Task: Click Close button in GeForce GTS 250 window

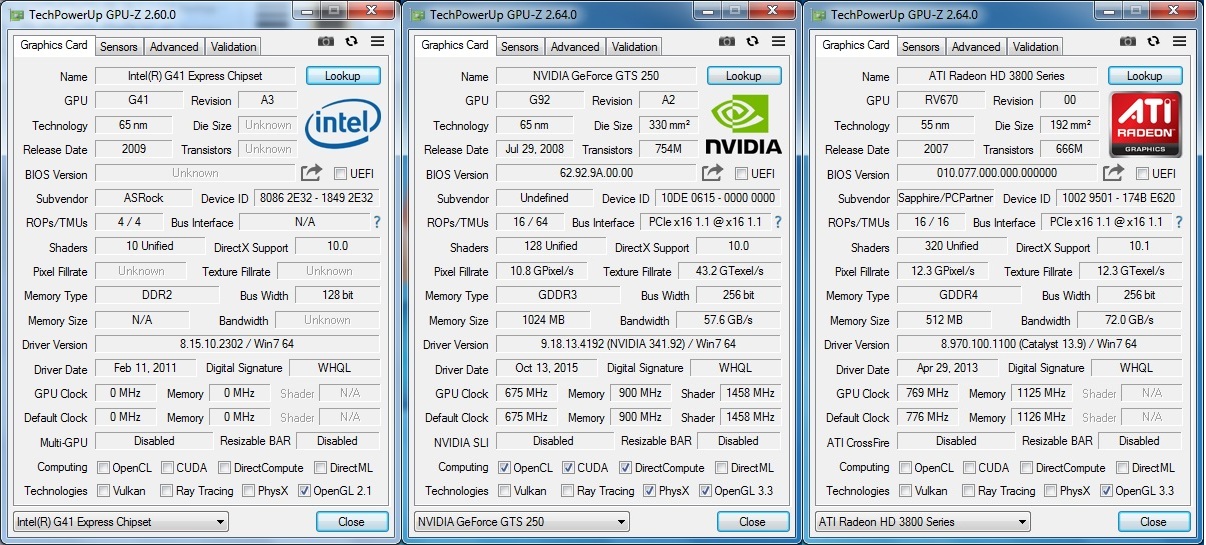Action: tap(753, 522)
